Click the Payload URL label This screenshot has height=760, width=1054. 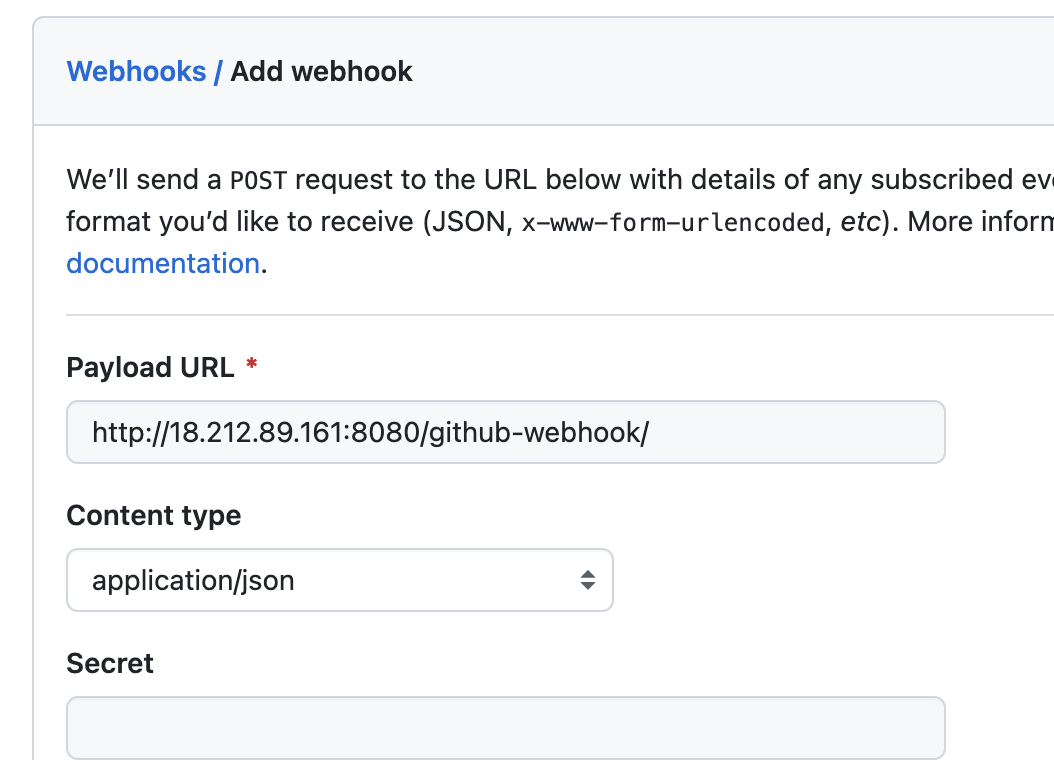pos(150,368)
